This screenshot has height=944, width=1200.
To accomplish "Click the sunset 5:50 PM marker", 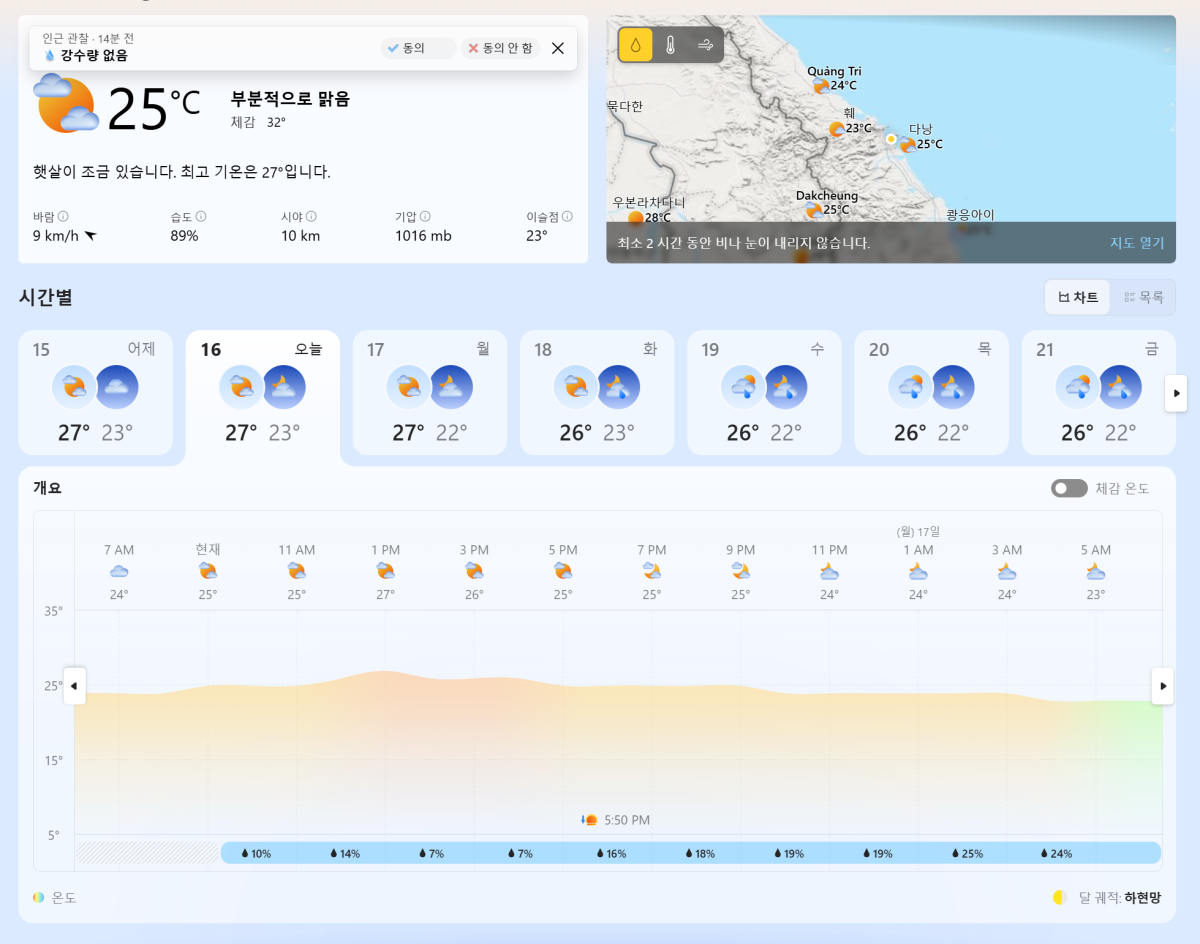I will point(615,820).
